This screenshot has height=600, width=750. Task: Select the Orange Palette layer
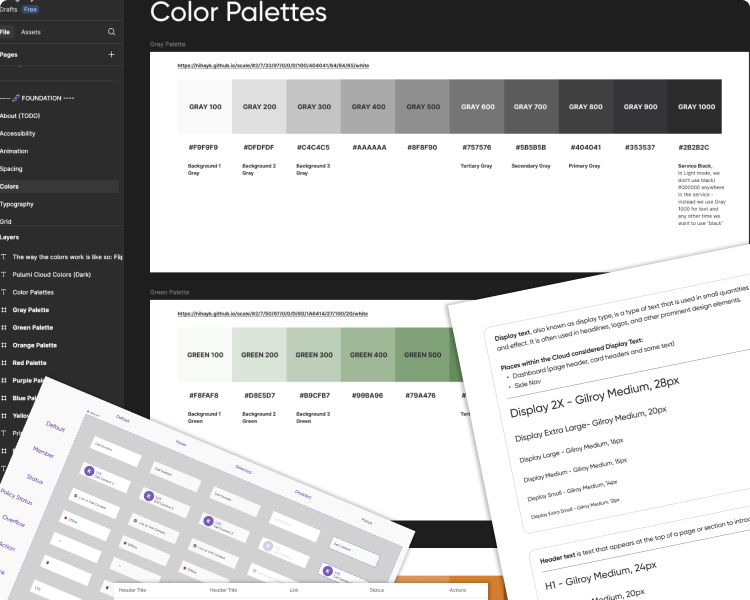pyautogui.click(x=34, y=345)
